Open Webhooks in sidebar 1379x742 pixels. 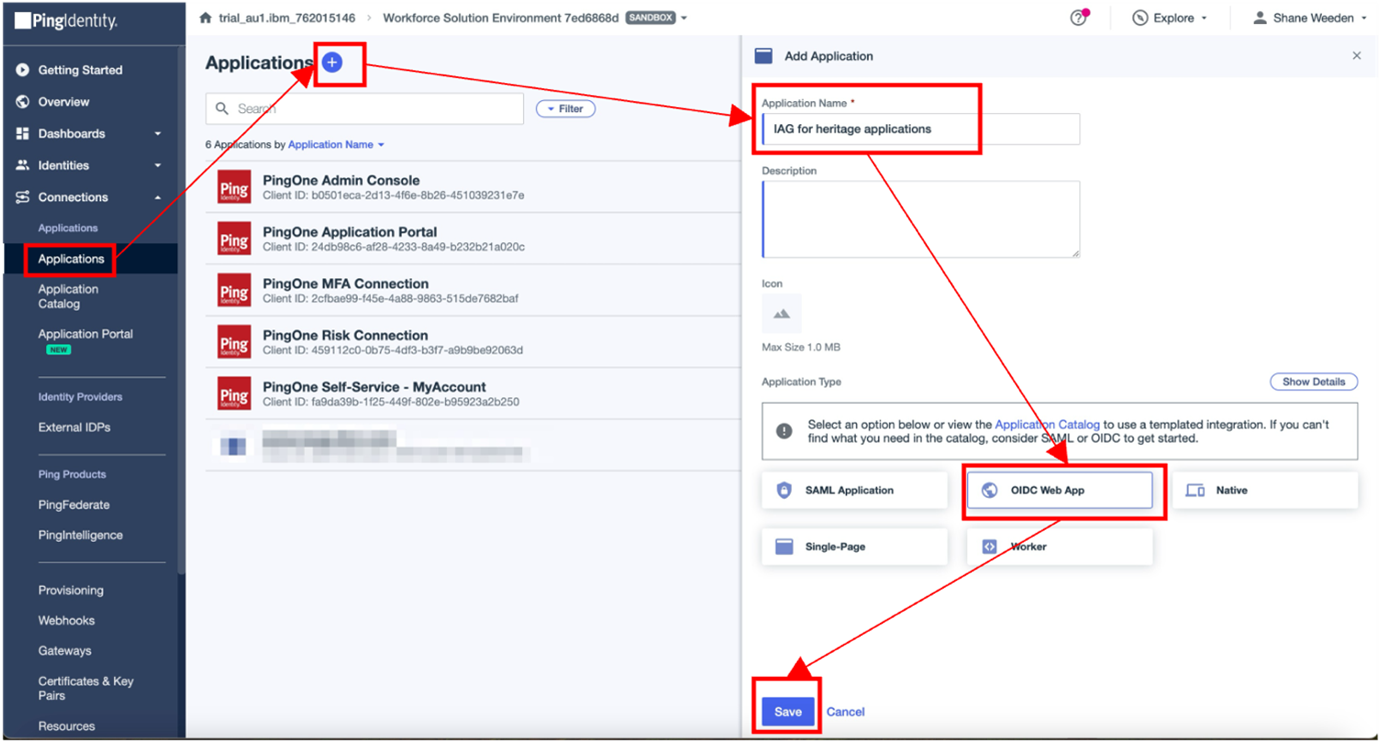pyautogui.click(x=66, y=620)
